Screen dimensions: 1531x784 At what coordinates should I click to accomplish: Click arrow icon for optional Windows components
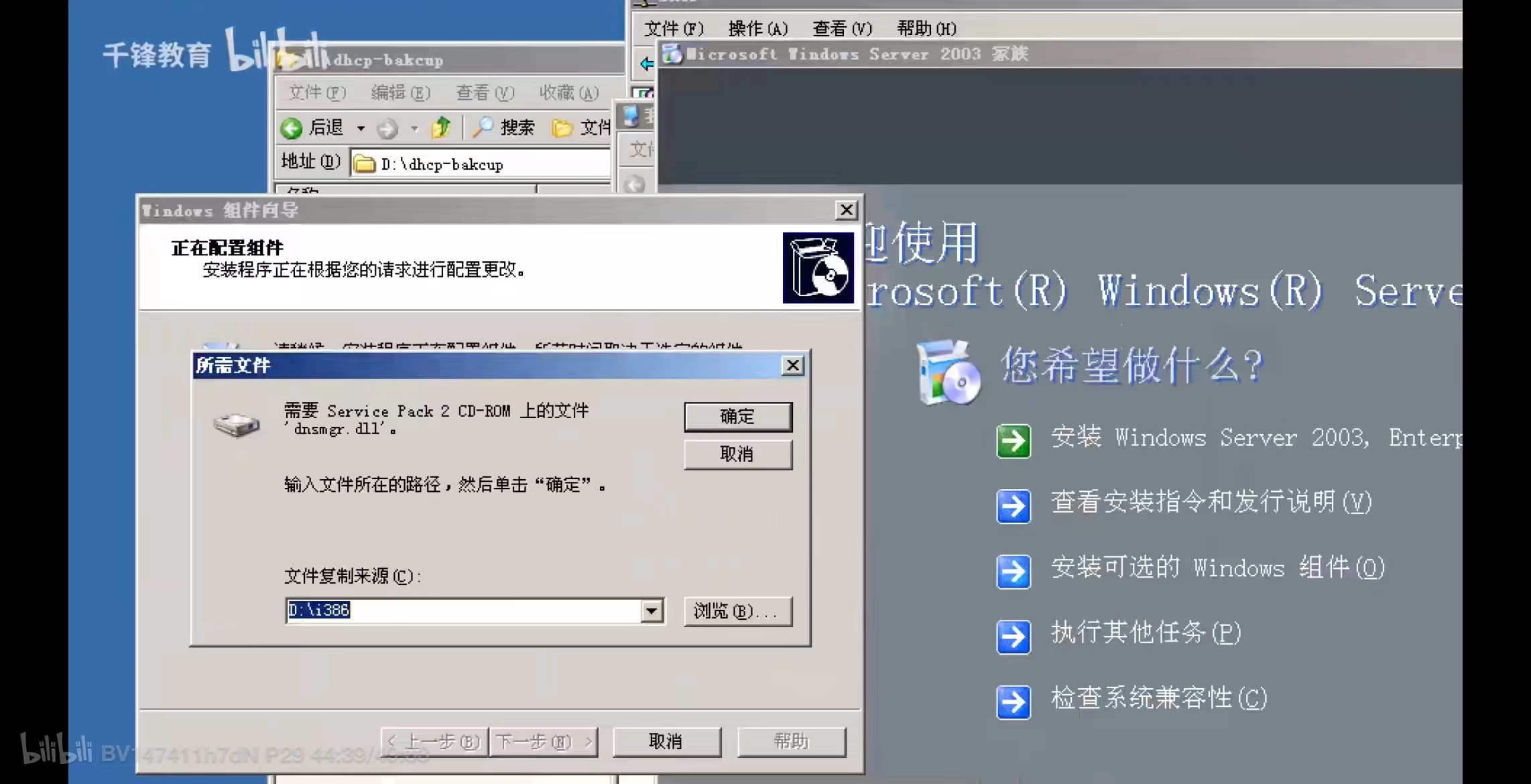[x=1014, y=572]
